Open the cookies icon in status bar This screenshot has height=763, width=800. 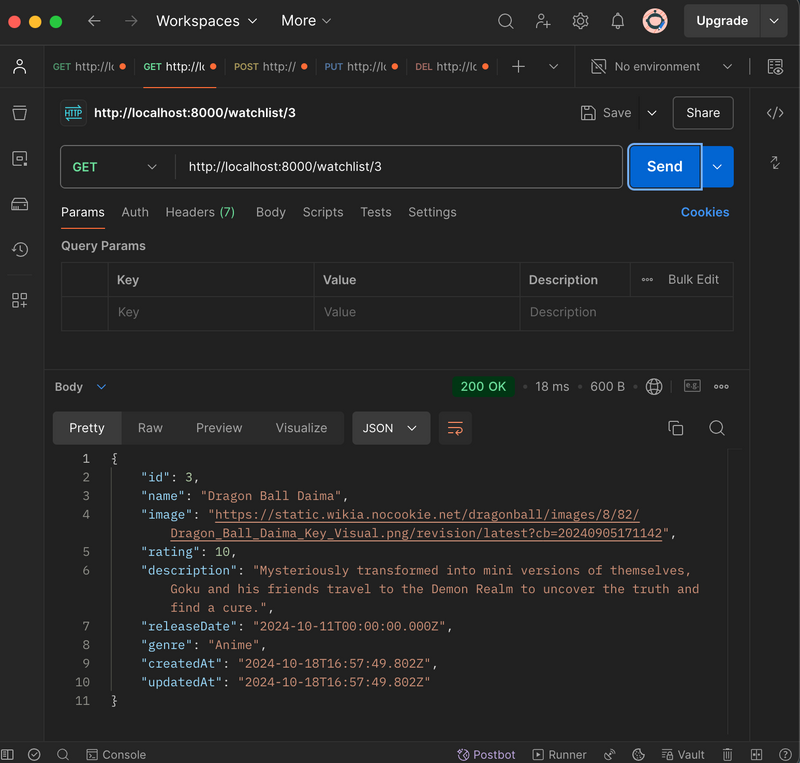[638, 754]
